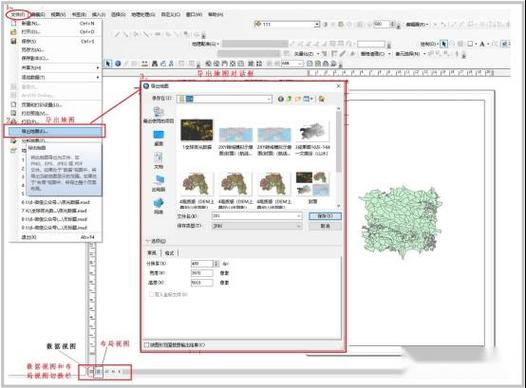Viewport: 526px width, 388px height.
Task: Select the Documents shortcut in dialog sidebar
Action: coord(159,160)
